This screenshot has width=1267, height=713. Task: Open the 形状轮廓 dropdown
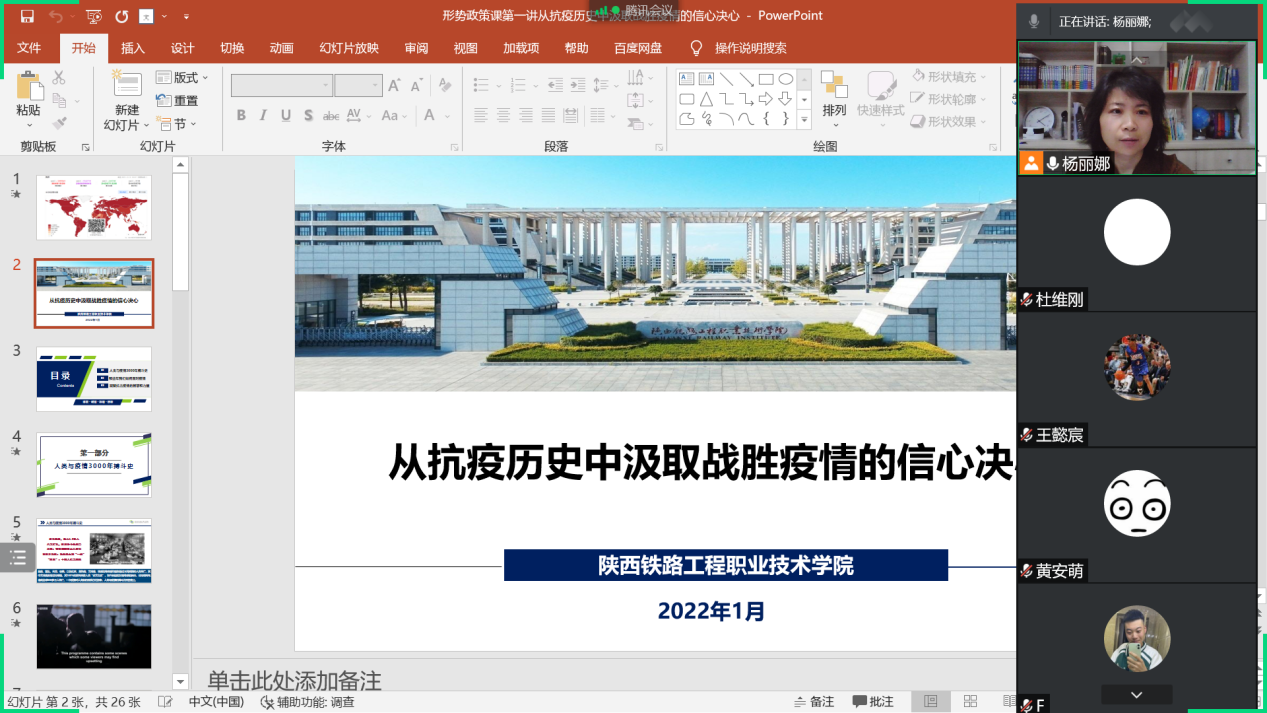tap(950, 99)
